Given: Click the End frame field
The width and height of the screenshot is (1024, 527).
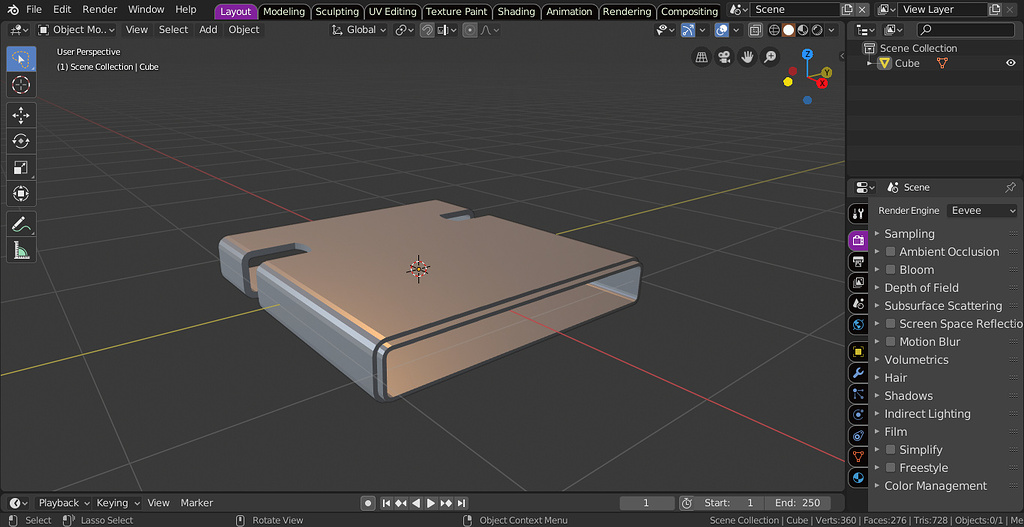Looking at the screenshot, I should tap(799, 503).
